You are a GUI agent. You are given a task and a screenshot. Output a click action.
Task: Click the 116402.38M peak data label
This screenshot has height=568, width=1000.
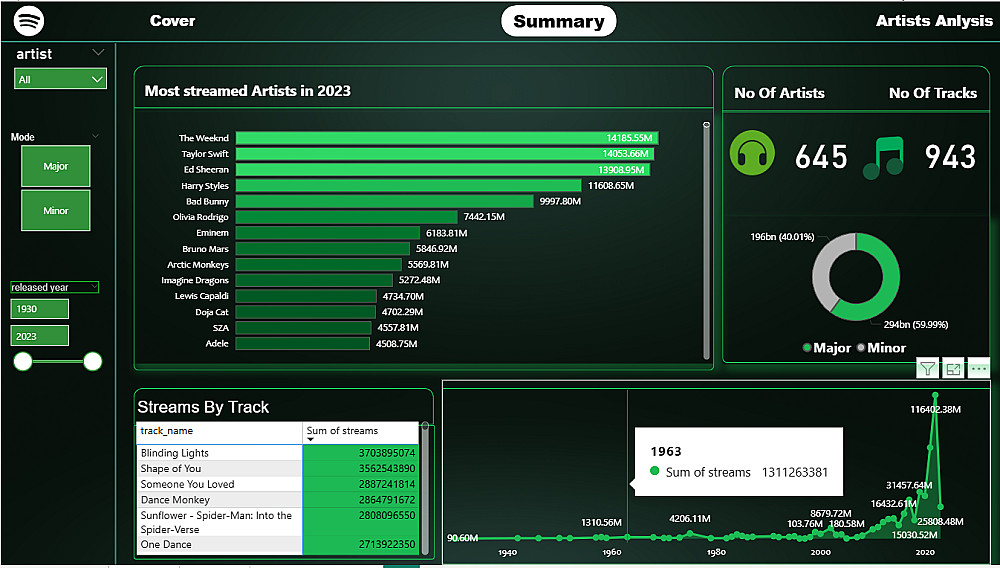pyautogui.click(x=936, y=409)
